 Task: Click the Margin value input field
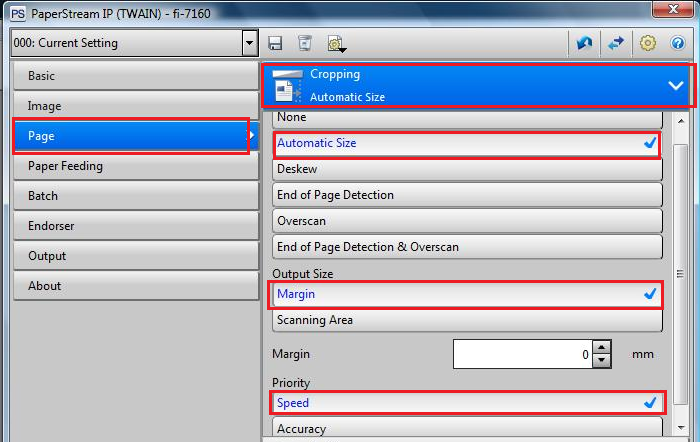[x=523, y=354]
